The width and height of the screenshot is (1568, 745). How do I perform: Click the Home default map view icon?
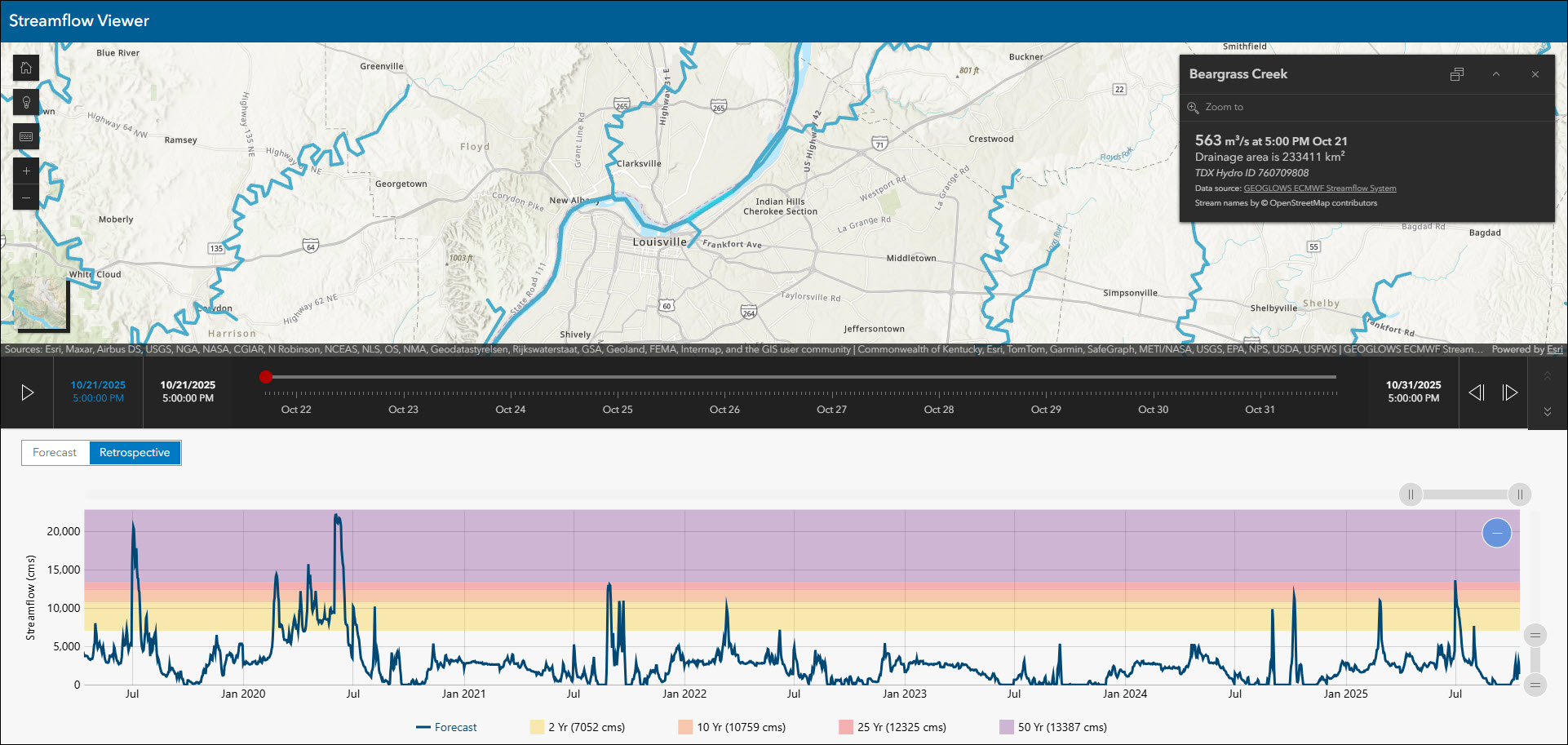26,68
